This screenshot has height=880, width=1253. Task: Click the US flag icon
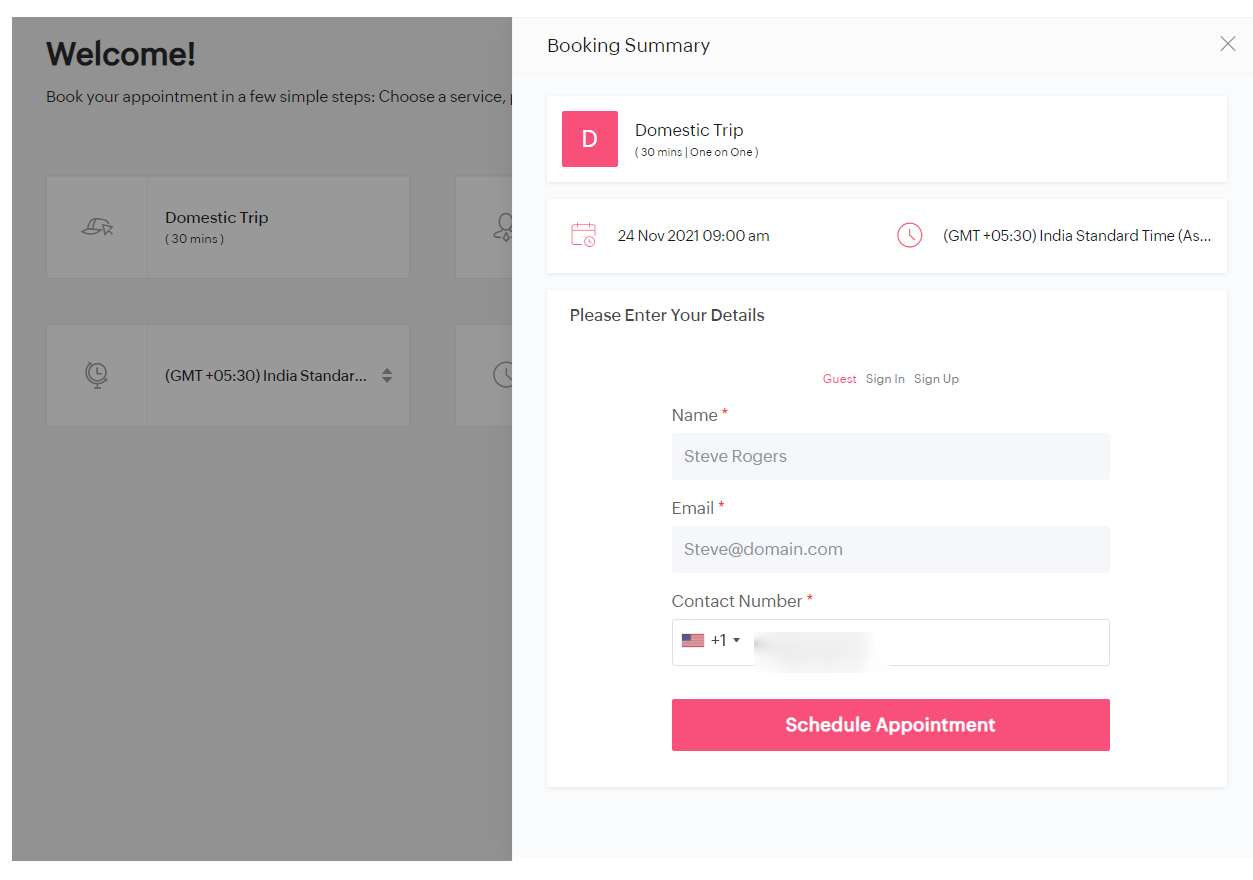click(693, 641)
